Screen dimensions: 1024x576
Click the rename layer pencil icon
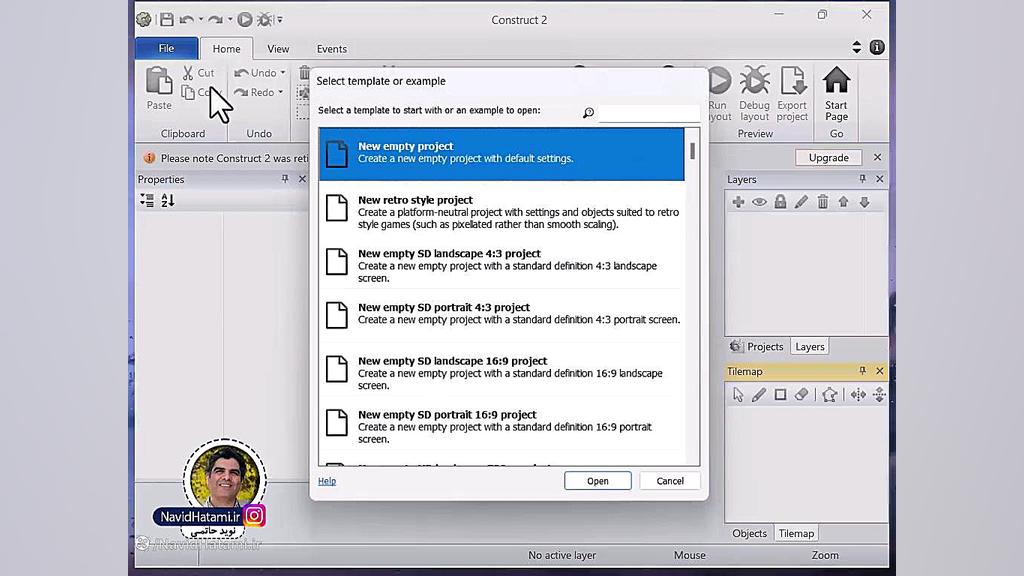pyautogui.click(x=801, y=202)
